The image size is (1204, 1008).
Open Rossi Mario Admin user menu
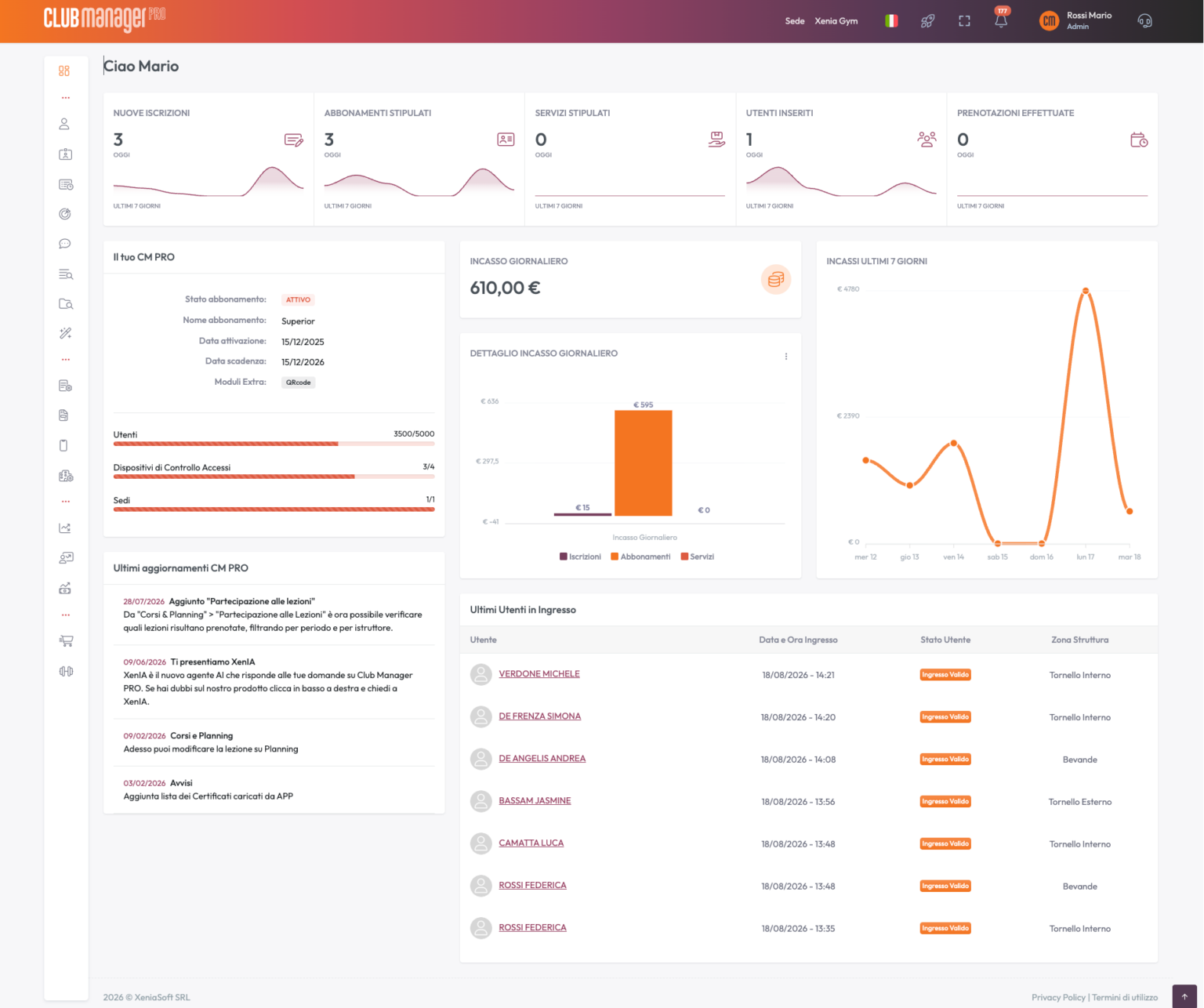[x=1075, y=21]
